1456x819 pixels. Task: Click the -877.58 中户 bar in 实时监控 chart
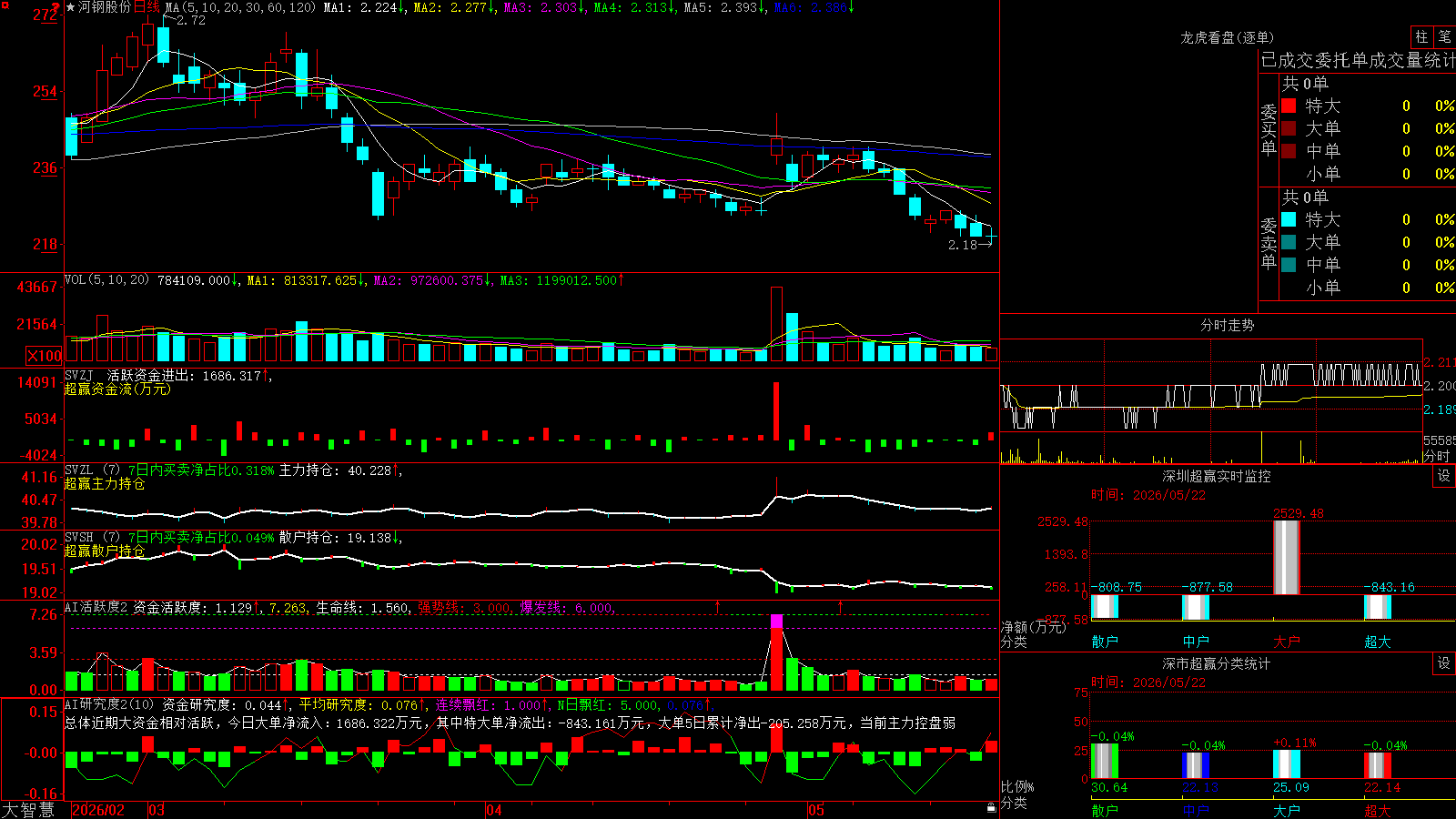click(x=1196, y=607)
